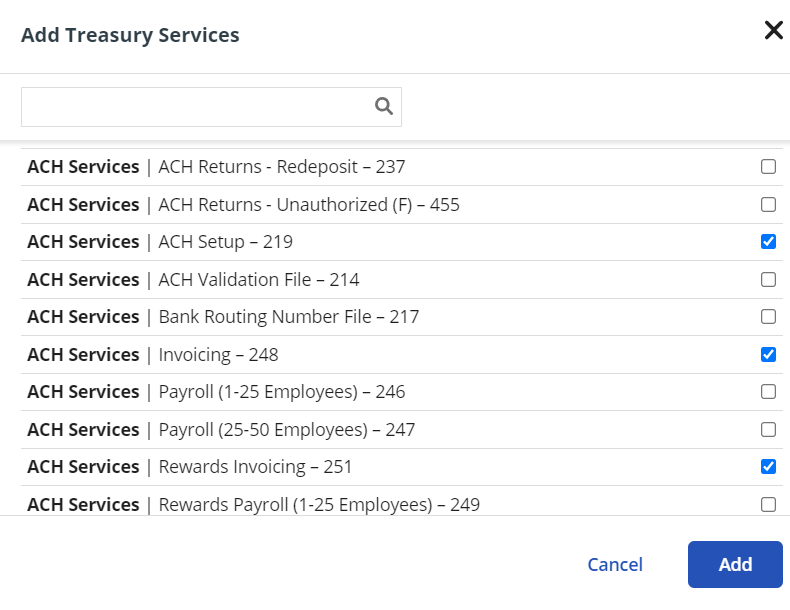Enable ACH Validation File 214 checkbox
790x610 pixels.
pyautogui.click(x=768, y=280)
